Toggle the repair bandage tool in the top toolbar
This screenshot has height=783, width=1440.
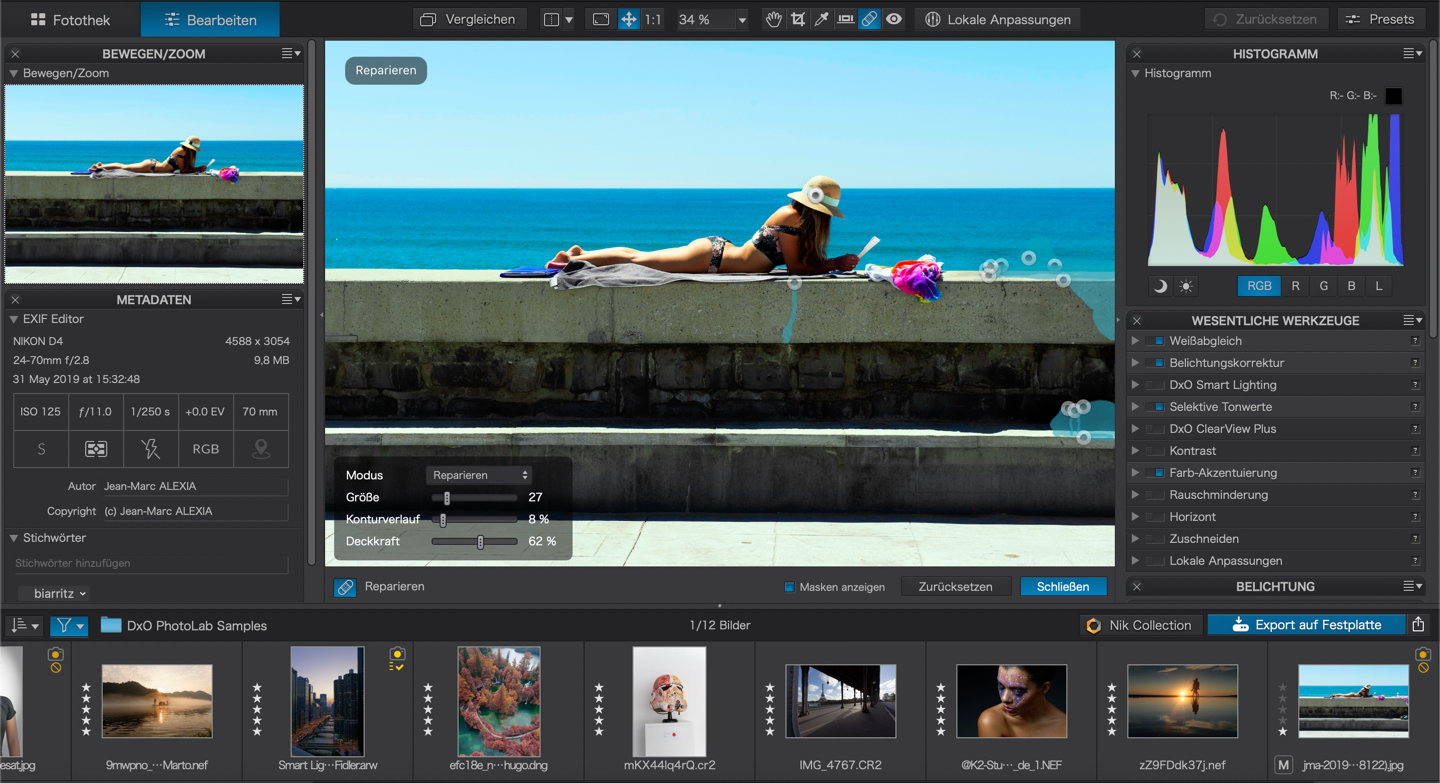870,19
